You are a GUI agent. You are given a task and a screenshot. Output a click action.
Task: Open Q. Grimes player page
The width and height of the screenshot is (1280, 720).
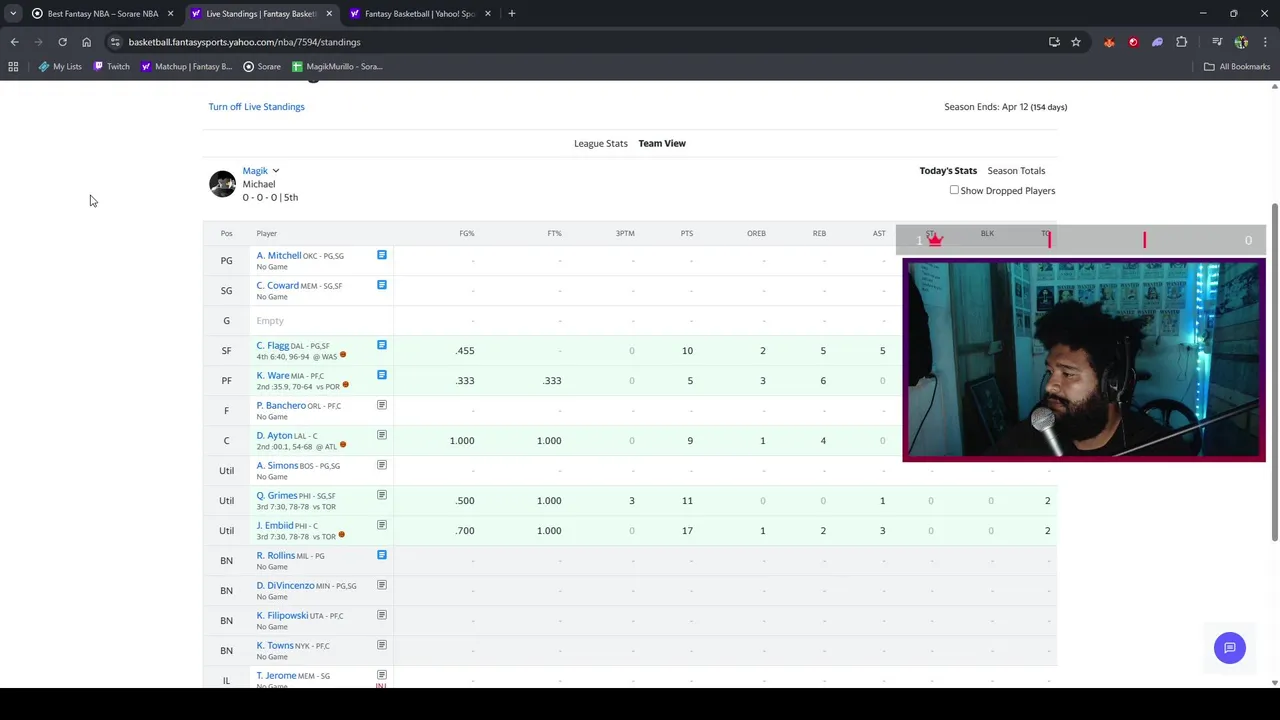click(276, 496)
